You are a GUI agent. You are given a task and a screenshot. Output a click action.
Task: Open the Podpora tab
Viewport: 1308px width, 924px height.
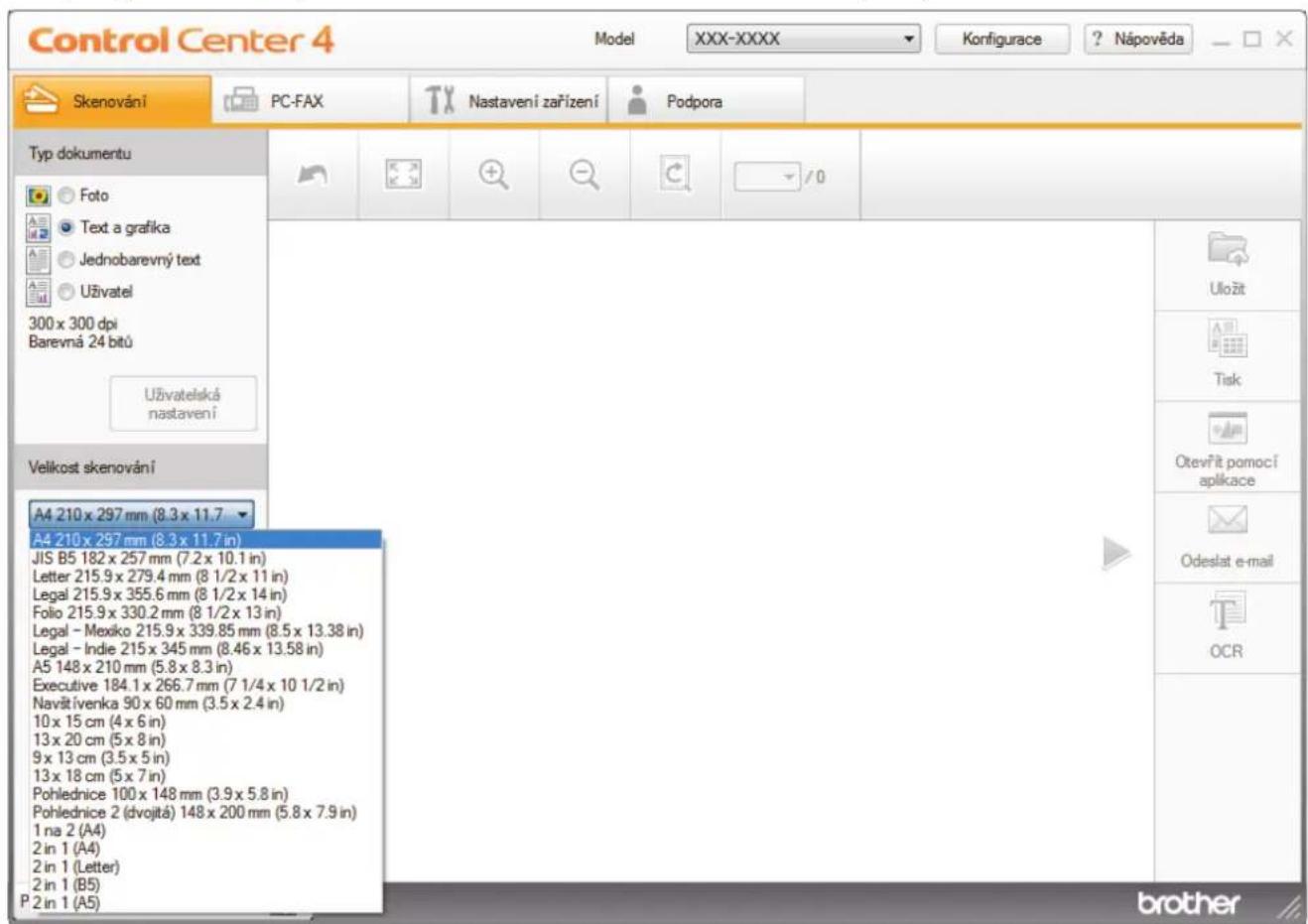[707, 101]
